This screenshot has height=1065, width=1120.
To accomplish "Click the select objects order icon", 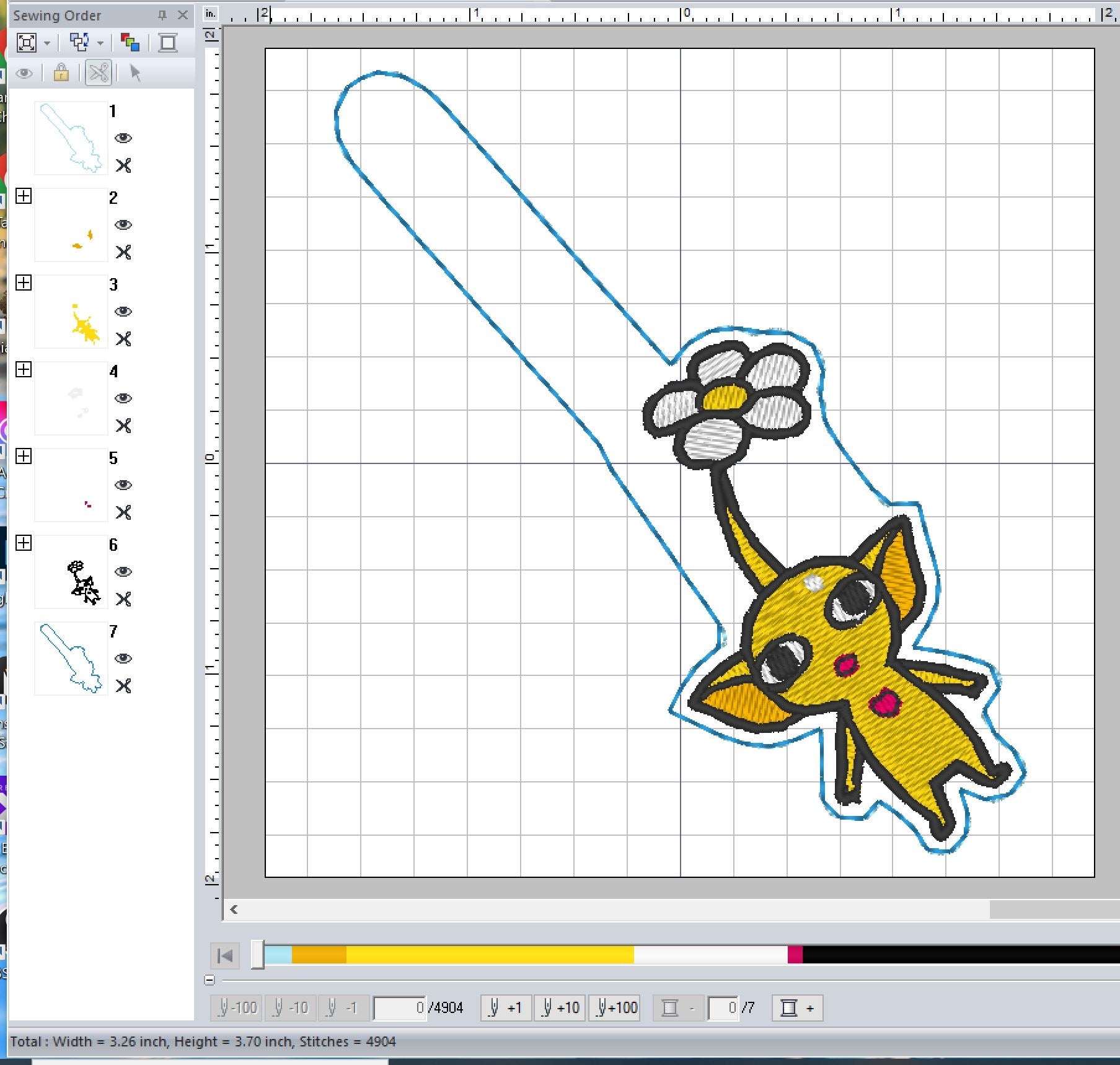I will pos(79,43).
